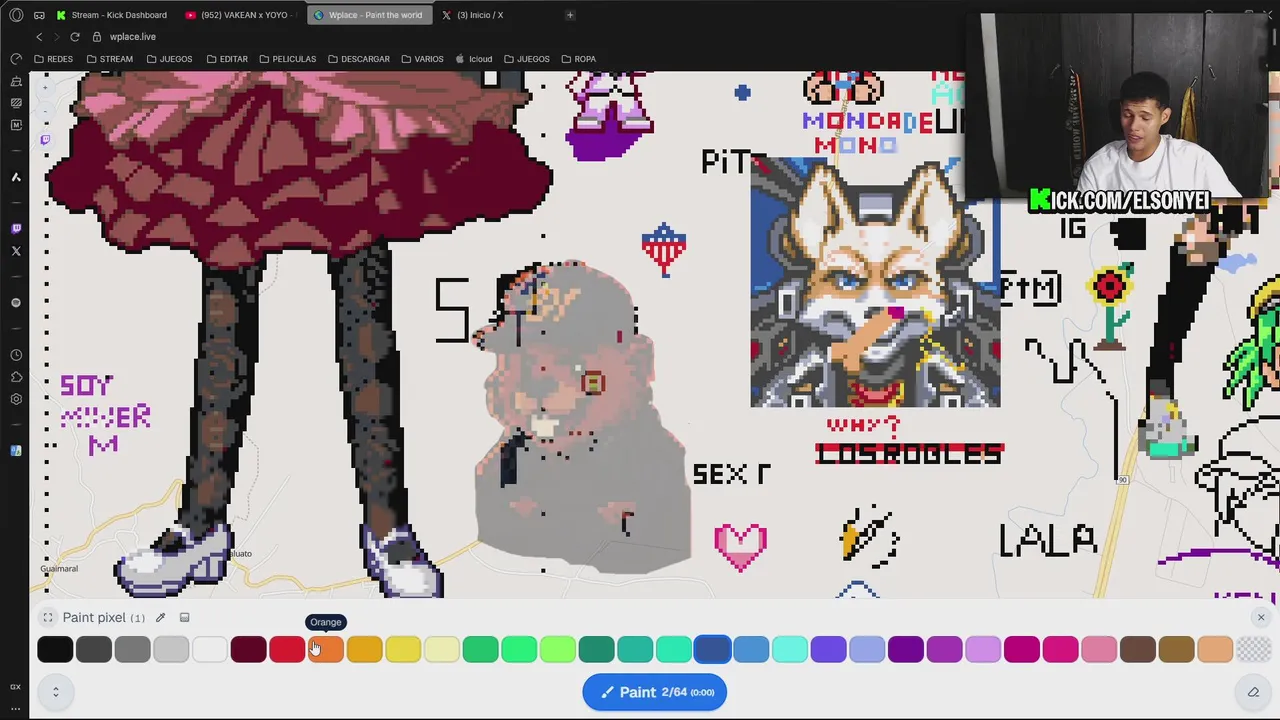The height and width of the screenshot is (720, 1280).
Task: Open the EDITAR bookmarks folder
Action: [227, 59]
